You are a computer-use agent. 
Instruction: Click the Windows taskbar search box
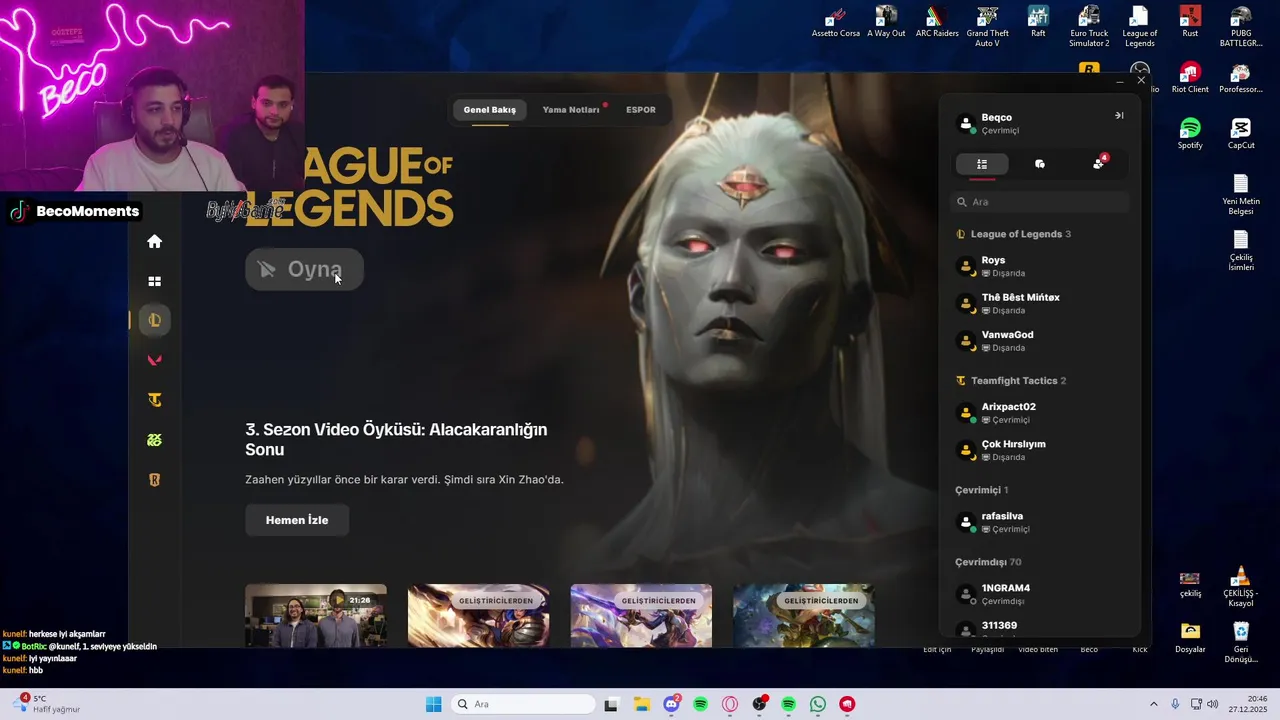[x=523, y=704]
